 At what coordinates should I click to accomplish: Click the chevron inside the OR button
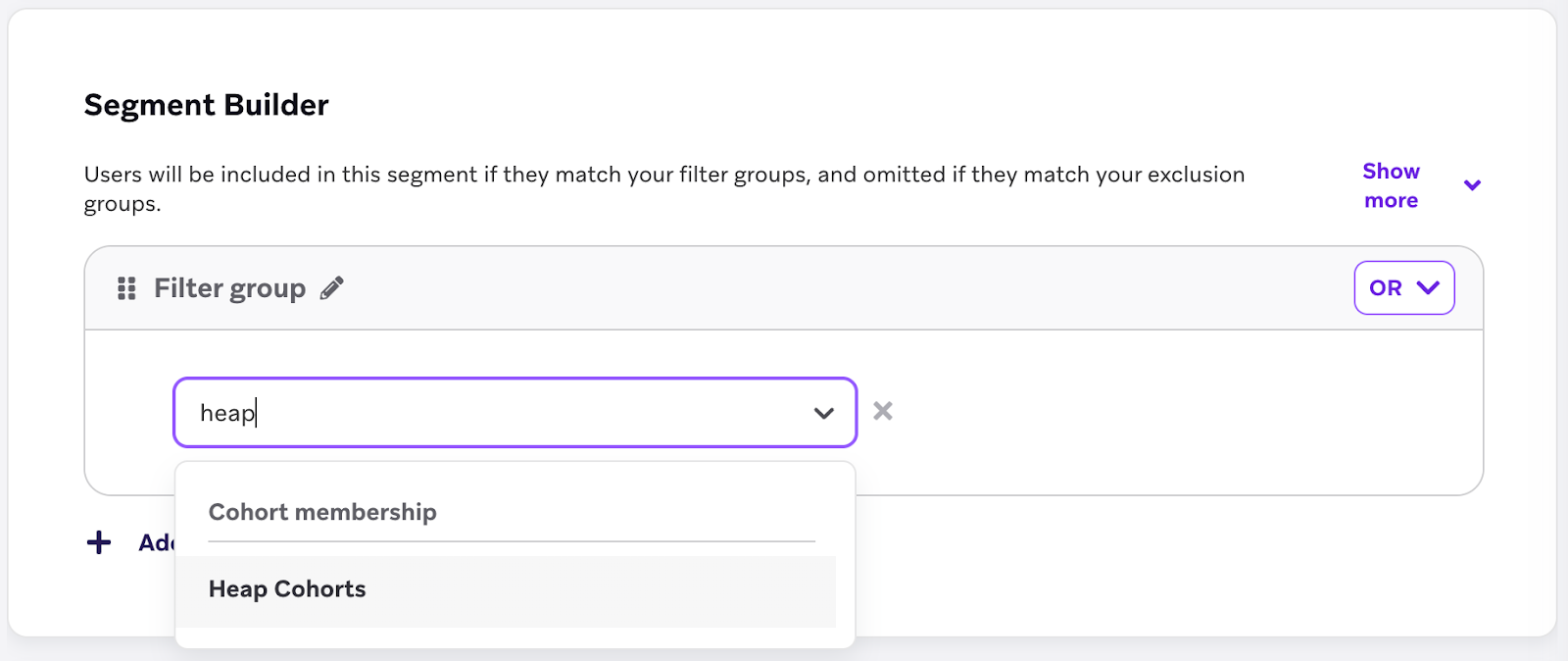tap(1429, 287)
